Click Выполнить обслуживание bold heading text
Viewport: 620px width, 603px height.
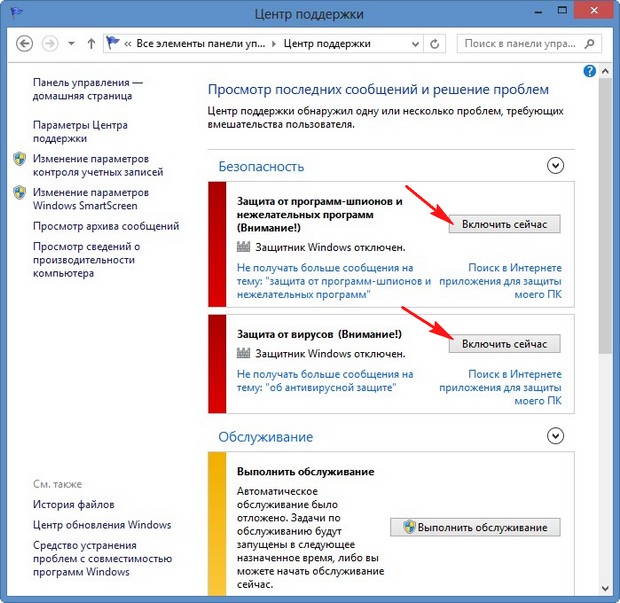point(306,472)
